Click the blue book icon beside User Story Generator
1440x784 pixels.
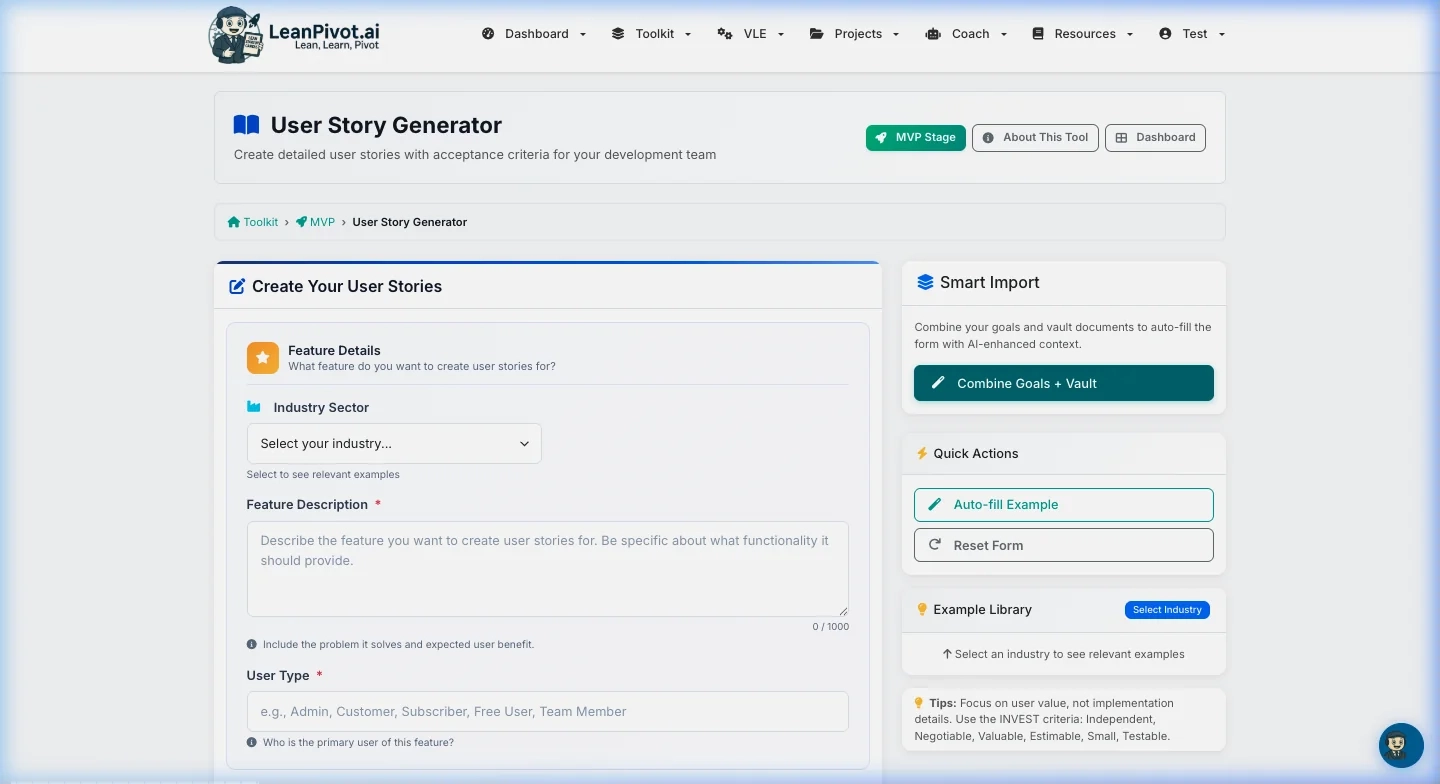pyautogui.click(x=246, y=125)
